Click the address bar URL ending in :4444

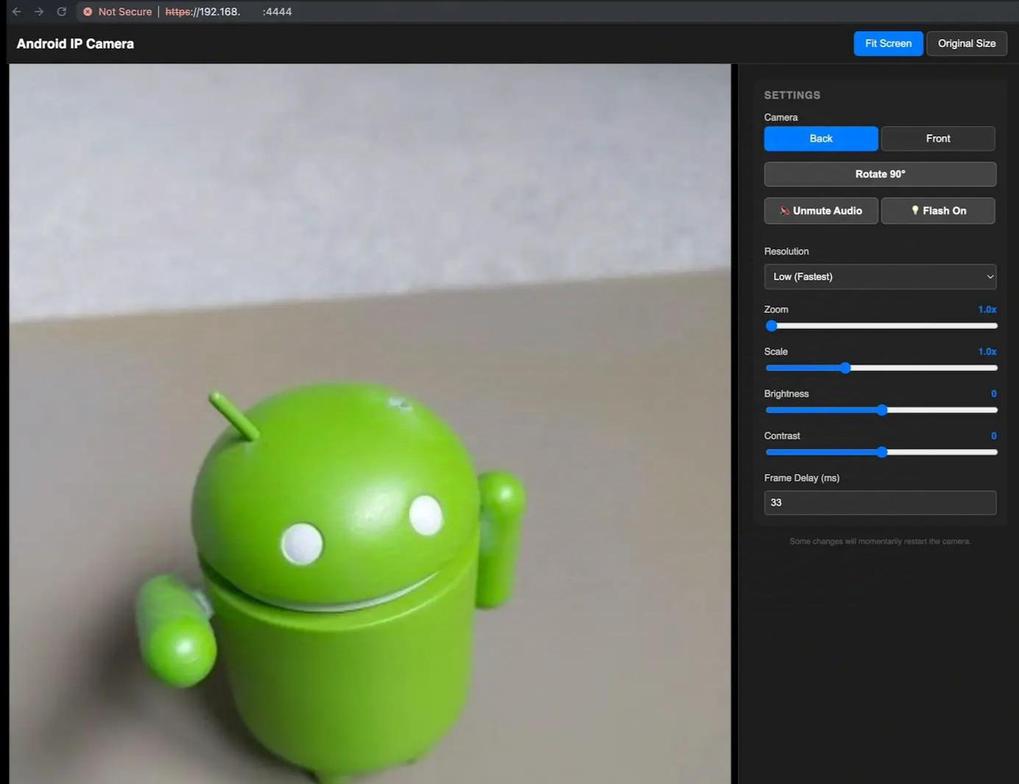tap(228, 12)
